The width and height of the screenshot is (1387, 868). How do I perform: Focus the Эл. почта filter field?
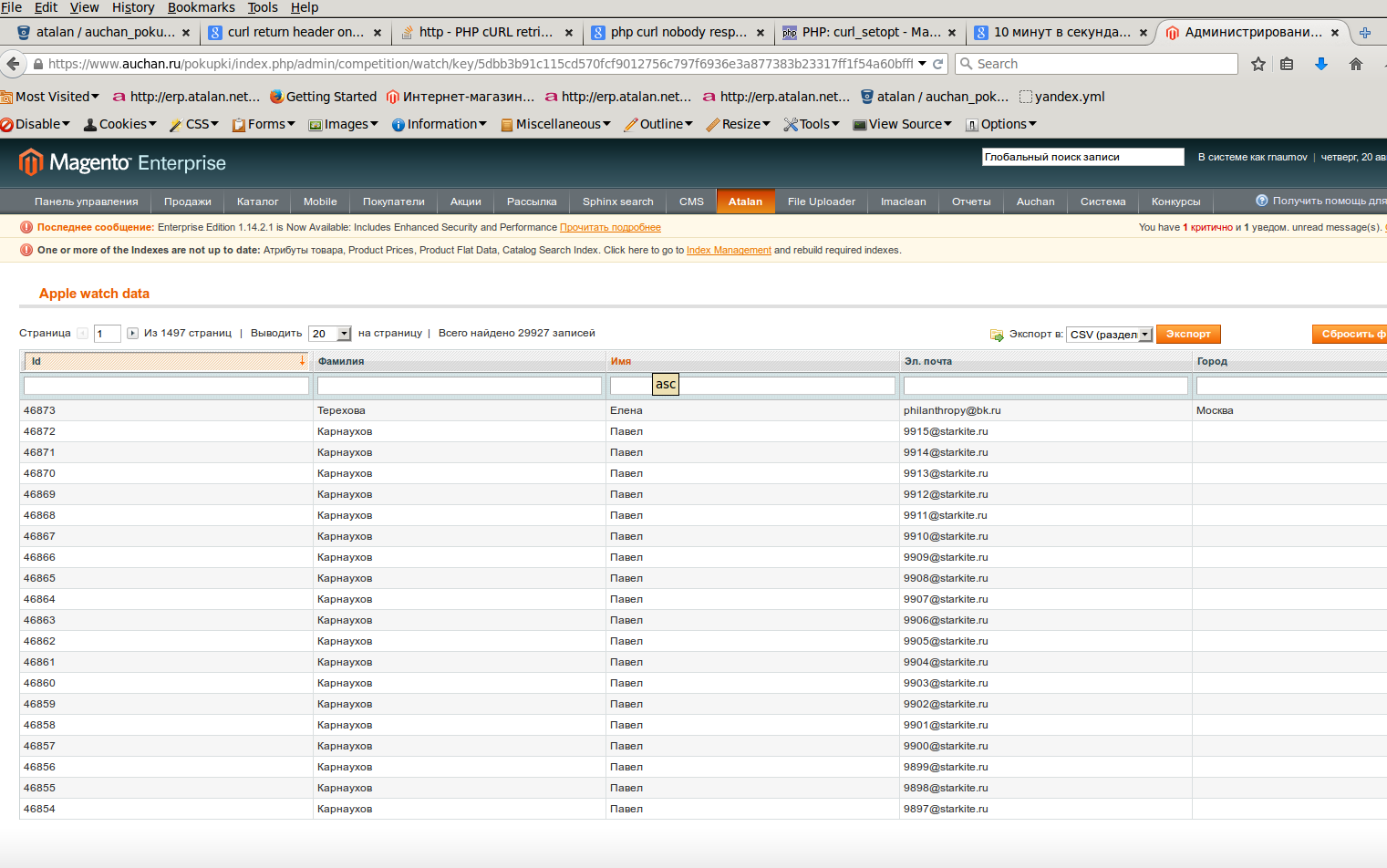(x=1045, y=386)
